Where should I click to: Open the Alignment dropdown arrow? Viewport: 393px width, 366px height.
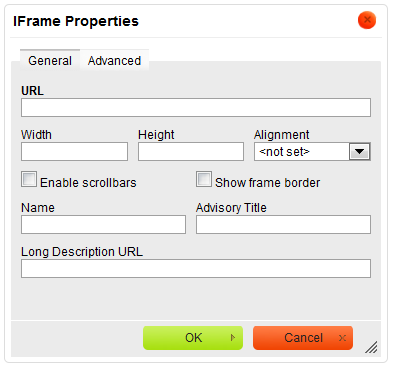(x=359, y=152)
